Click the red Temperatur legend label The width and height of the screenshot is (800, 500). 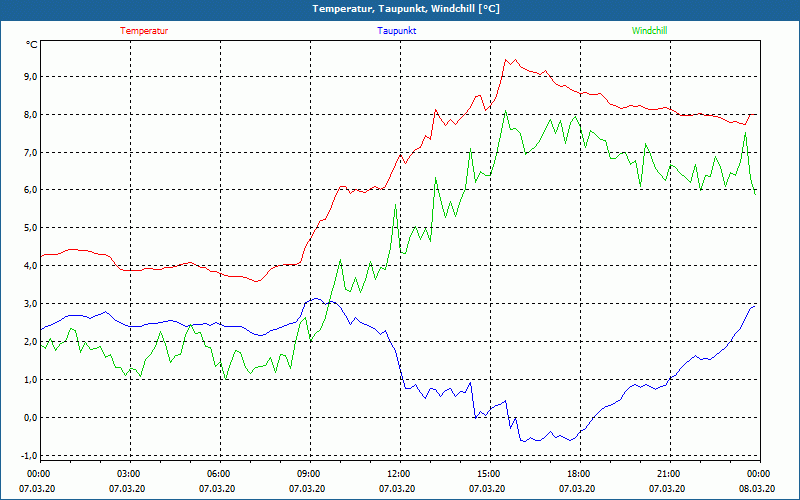coord(144,31)
